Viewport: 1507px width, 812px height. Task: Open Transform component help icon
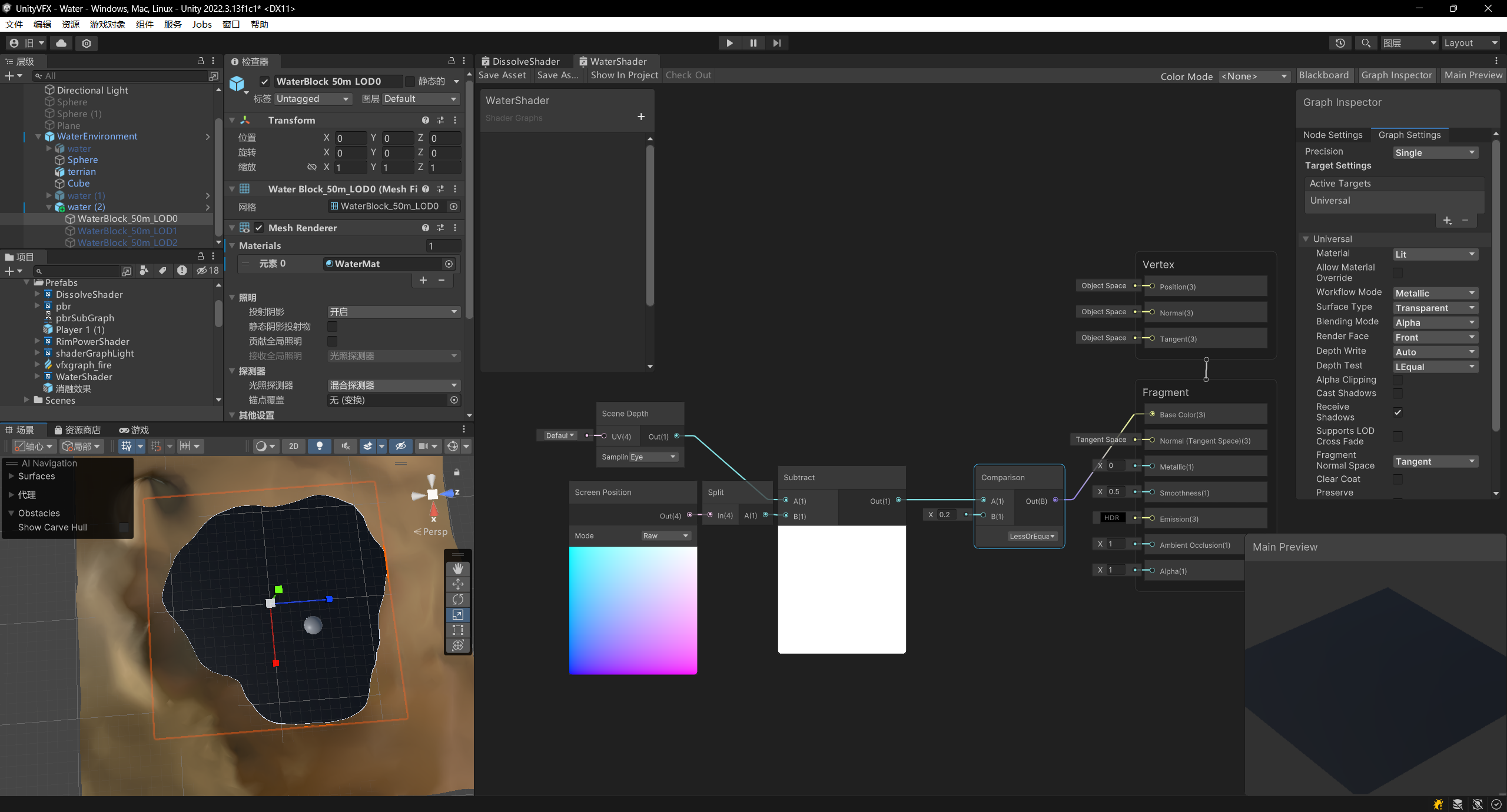pos(425,120)
